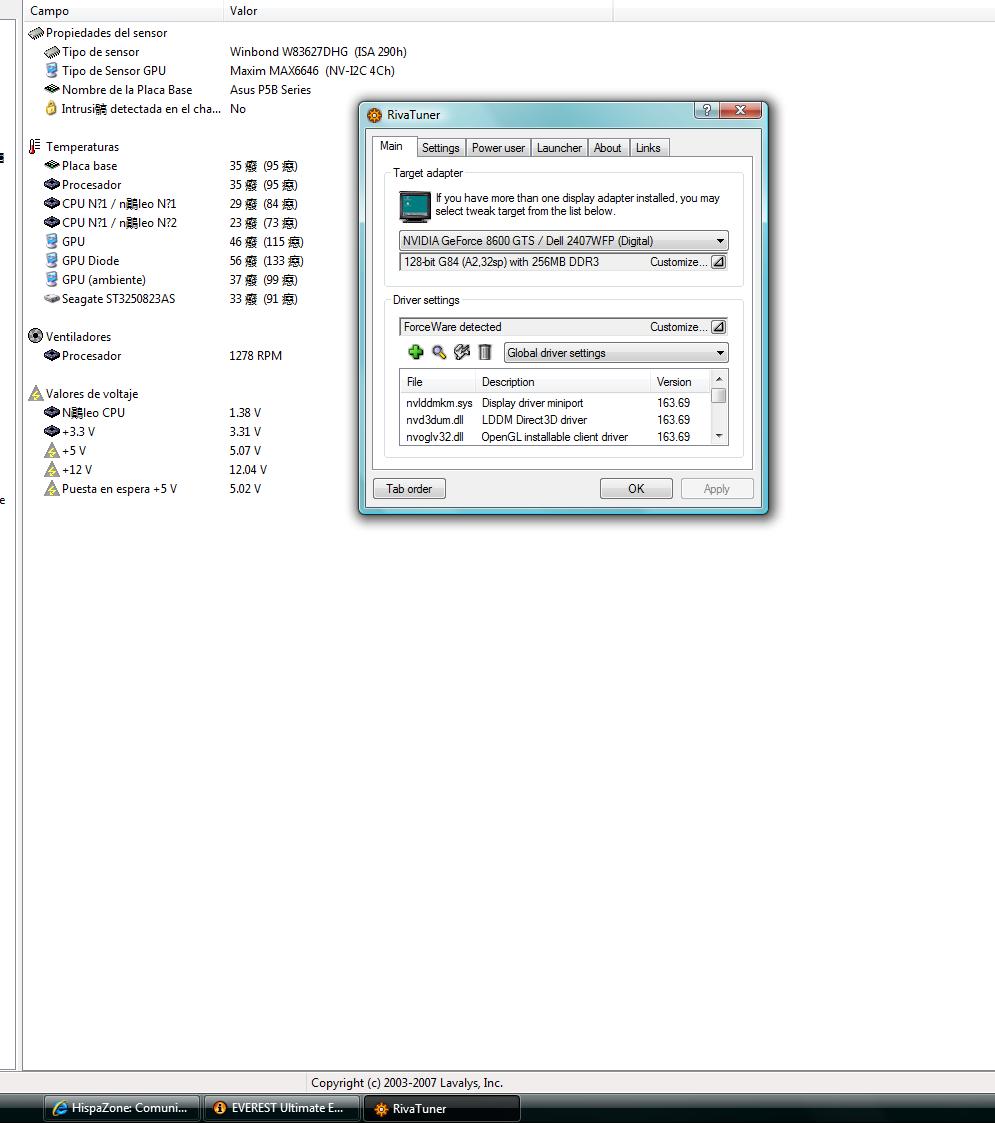The height and width of the screenshot is (1123, 995).
Task: Open the Power user tab
Action: click(x=498, y=148)
